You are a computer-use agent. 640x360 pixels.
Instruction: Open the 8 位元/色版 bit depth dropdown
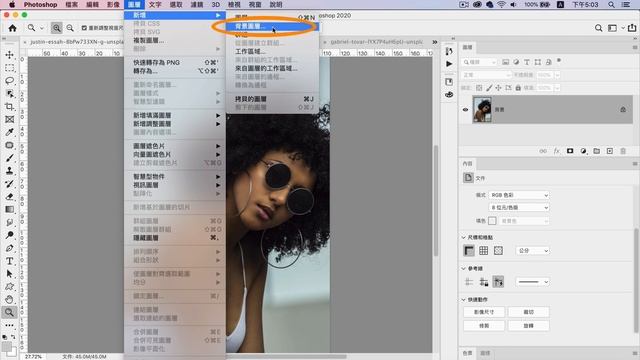(519, 208)
